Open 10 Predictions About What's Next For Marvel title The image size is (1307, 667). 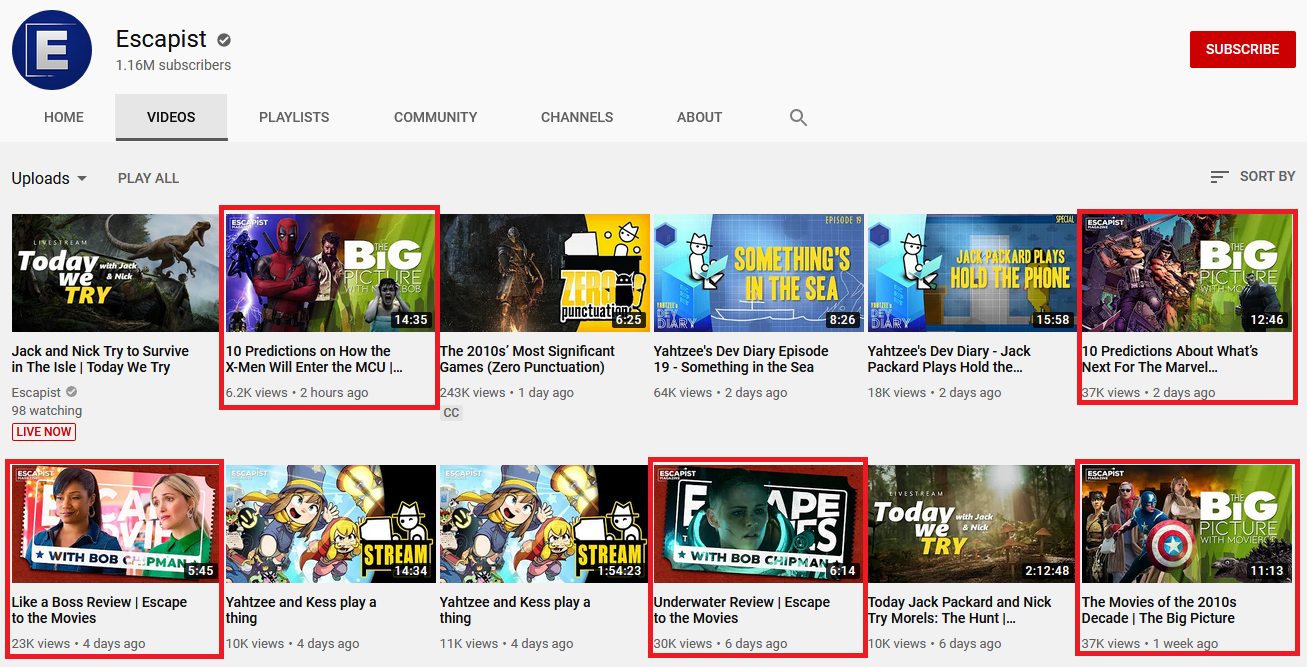(1170, 359)
